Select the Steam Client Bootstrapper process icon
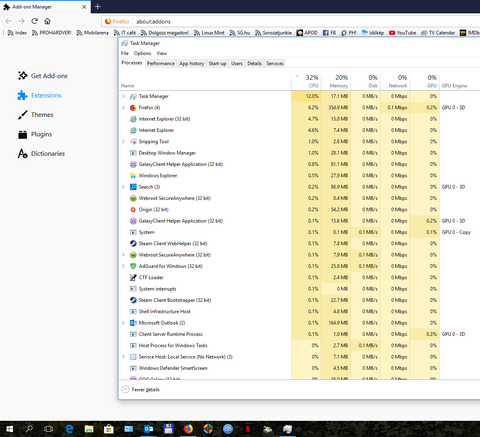 tap(133, 300)
